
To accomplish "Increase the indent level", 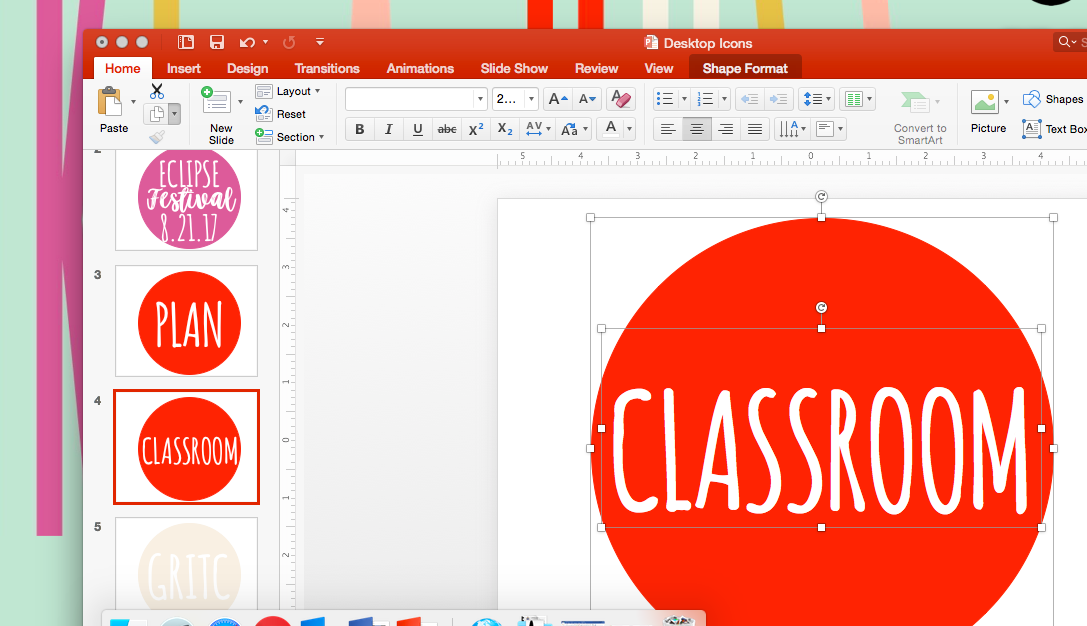I will tap(778, 99).
